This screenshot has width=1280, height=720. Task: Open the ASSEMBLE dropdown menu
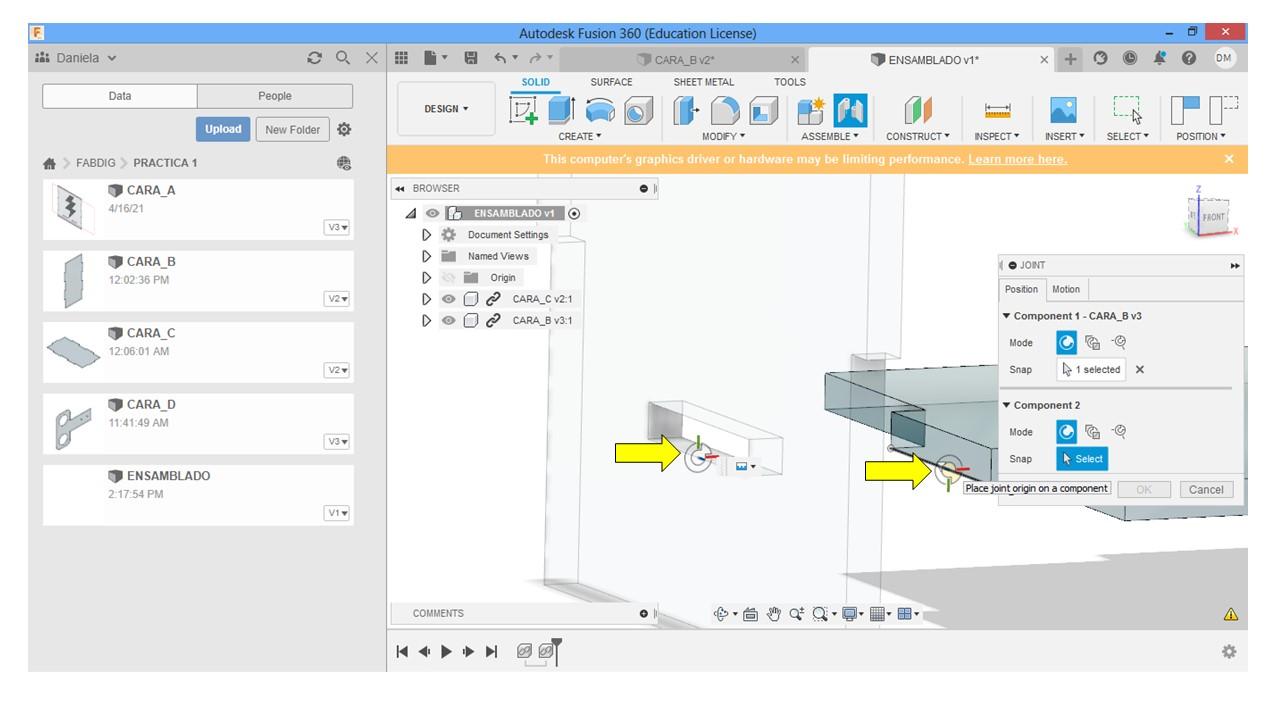click(x=830, y=136)
